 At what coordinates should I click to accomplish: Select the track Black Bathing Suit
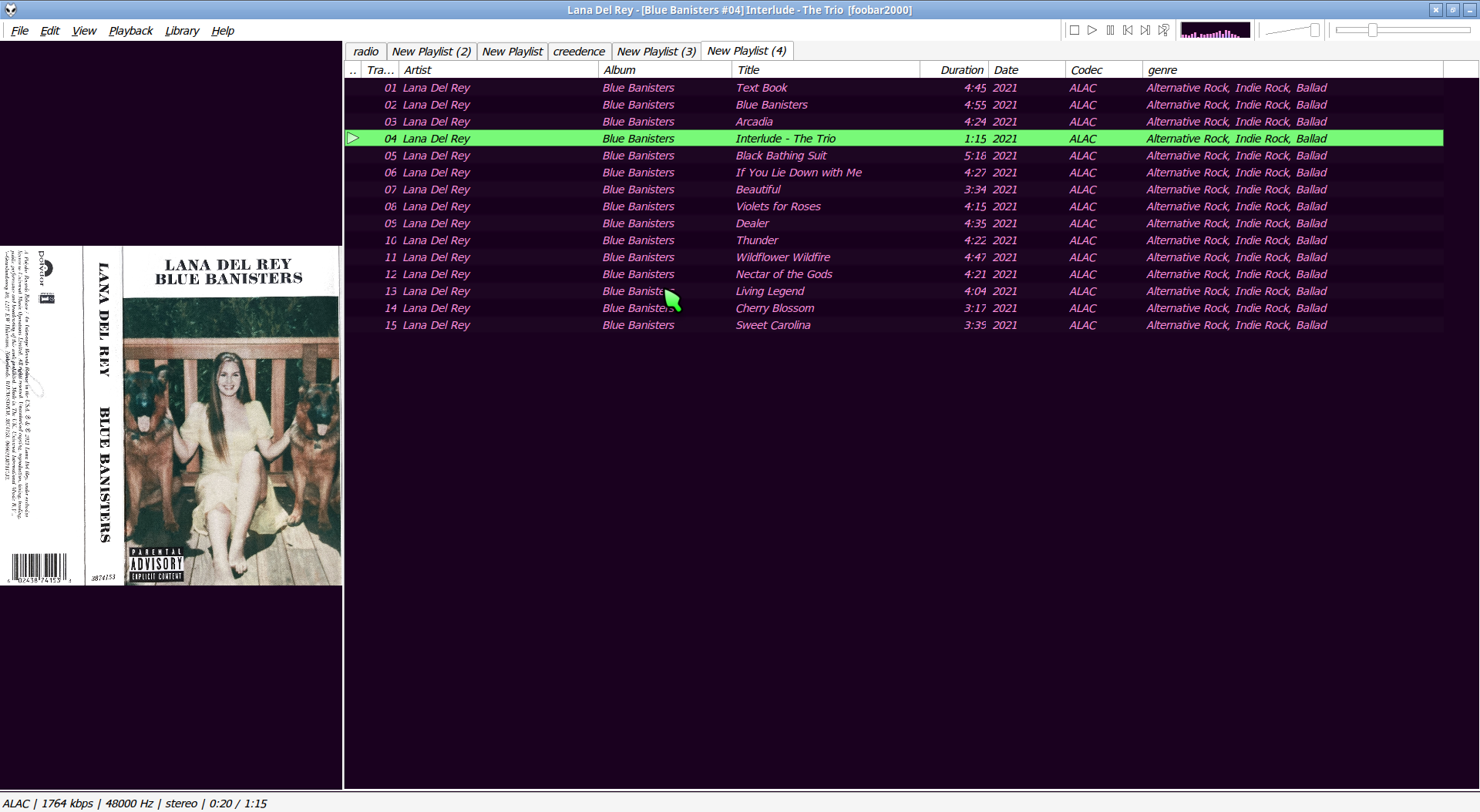coord(894,156)
